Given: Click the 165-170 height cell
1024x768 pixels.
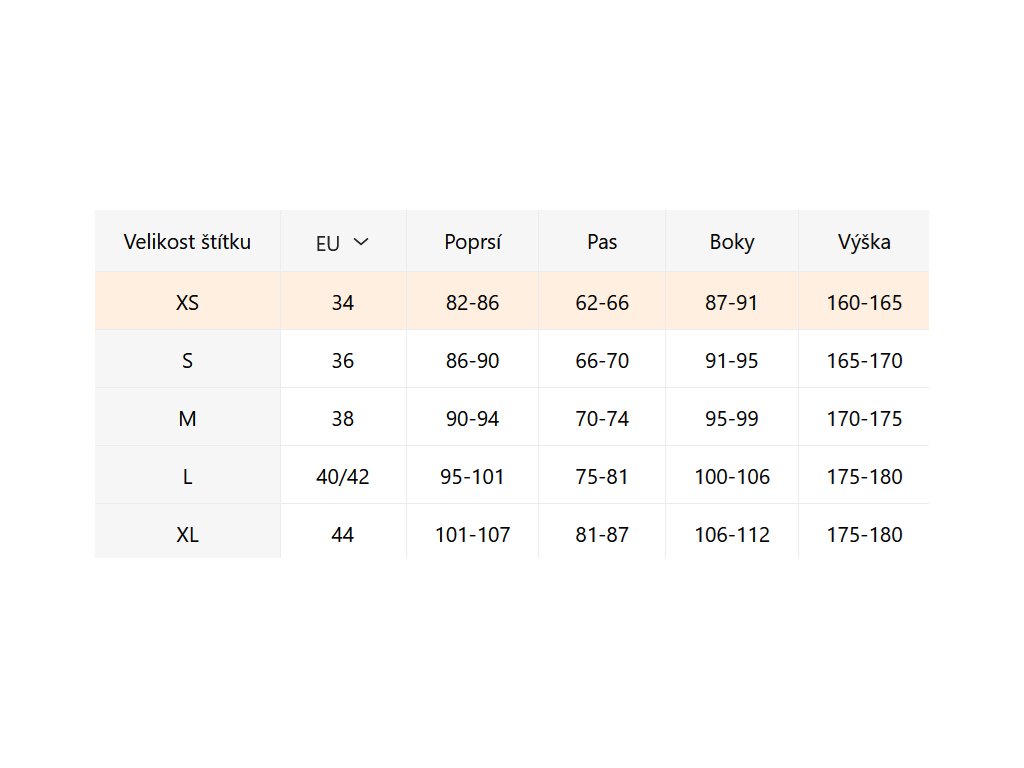Looking at the screenshot, I should (864, 360).
